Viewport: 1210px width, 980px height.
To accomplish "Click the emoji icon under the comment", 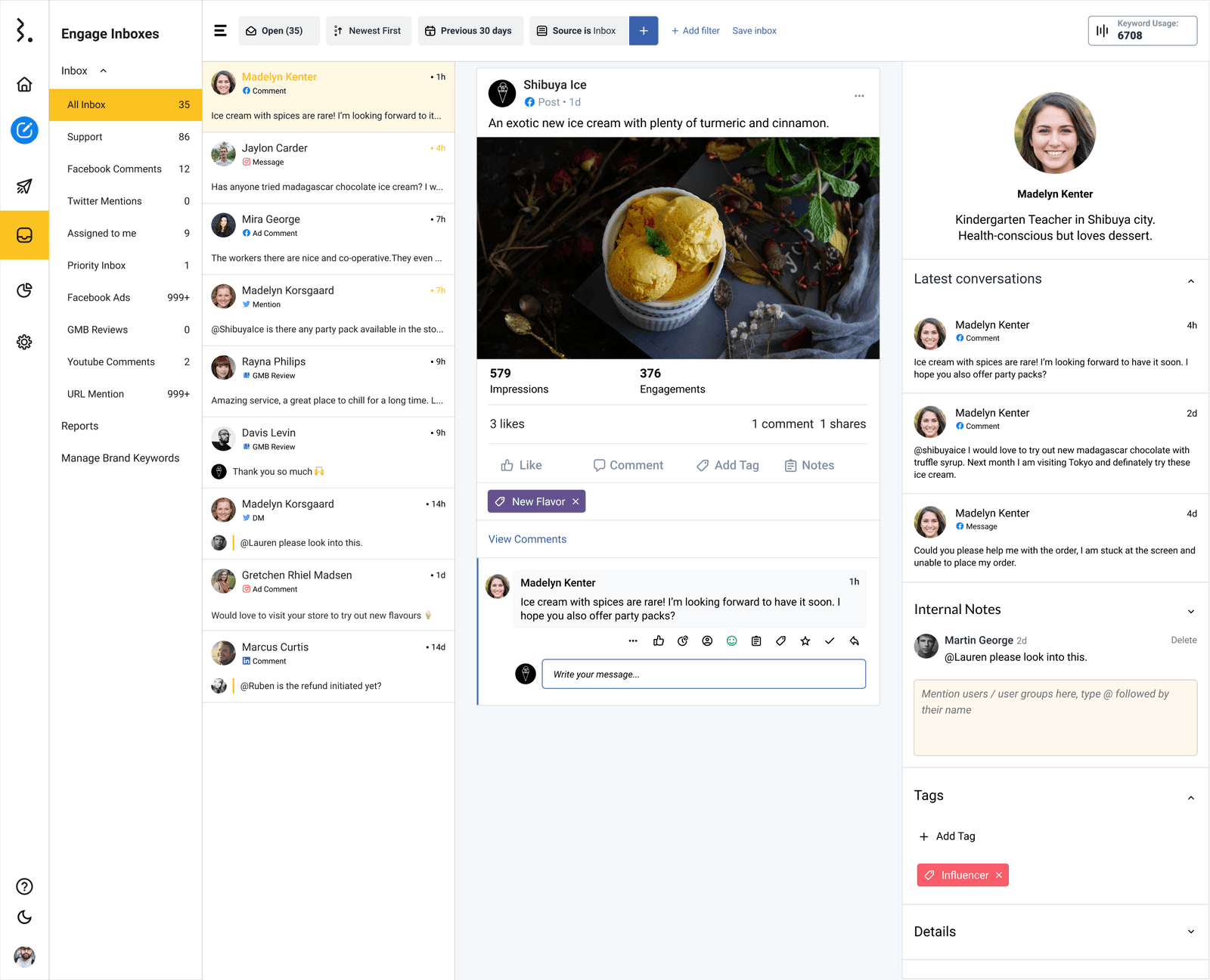I will [731, 640].
